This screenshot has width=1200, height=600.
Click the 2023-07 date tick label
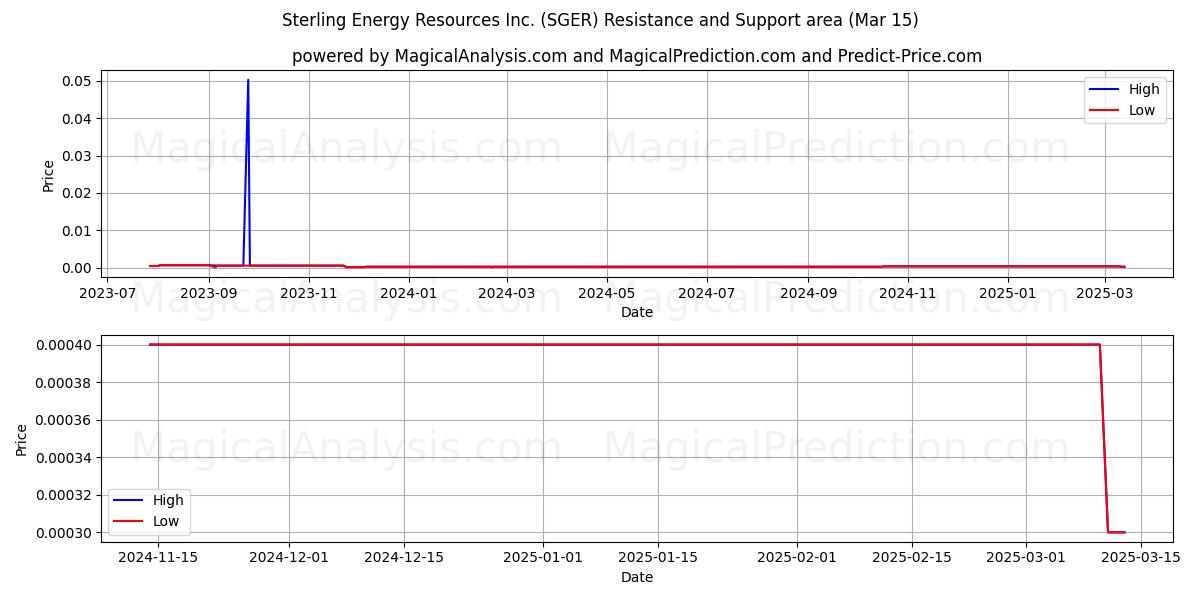click(x=107, y=294)
